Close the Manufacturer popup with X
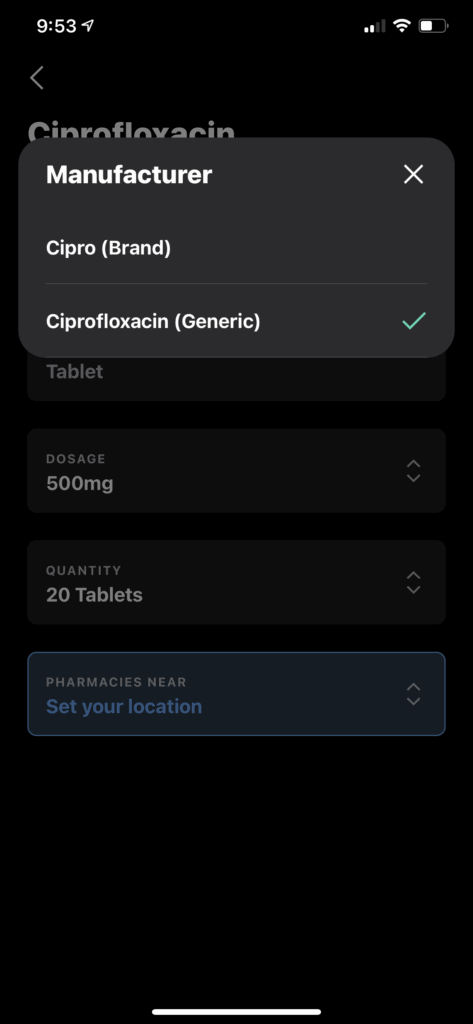 (414, 174)
